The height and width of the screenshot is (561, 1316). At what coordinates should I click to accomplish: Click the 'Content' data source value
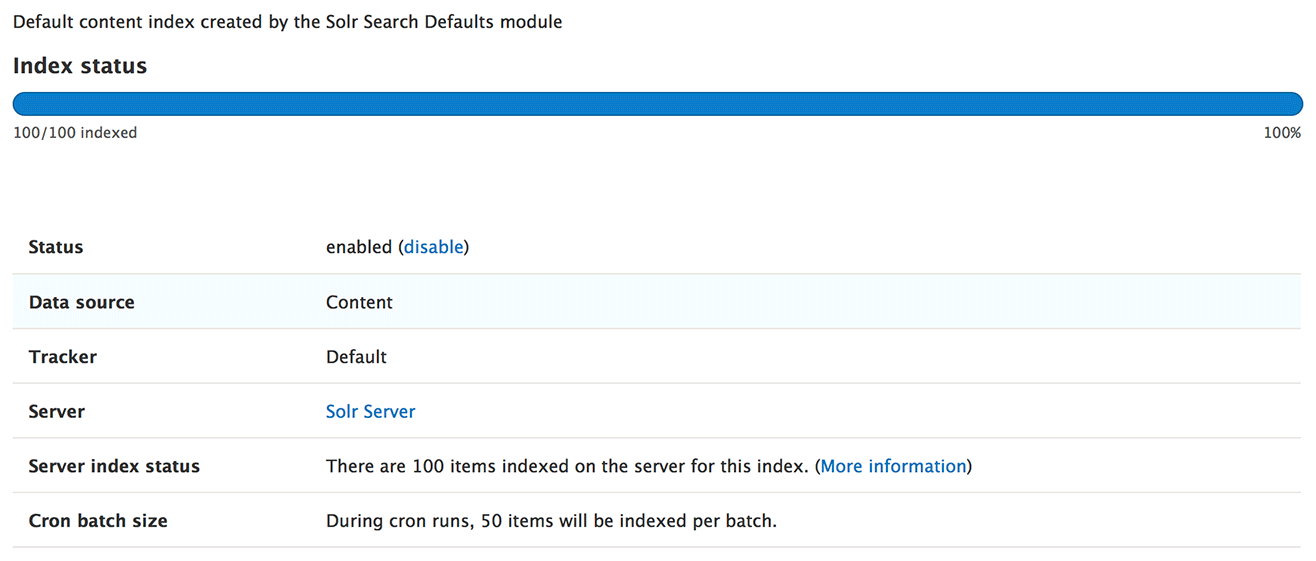359,302
